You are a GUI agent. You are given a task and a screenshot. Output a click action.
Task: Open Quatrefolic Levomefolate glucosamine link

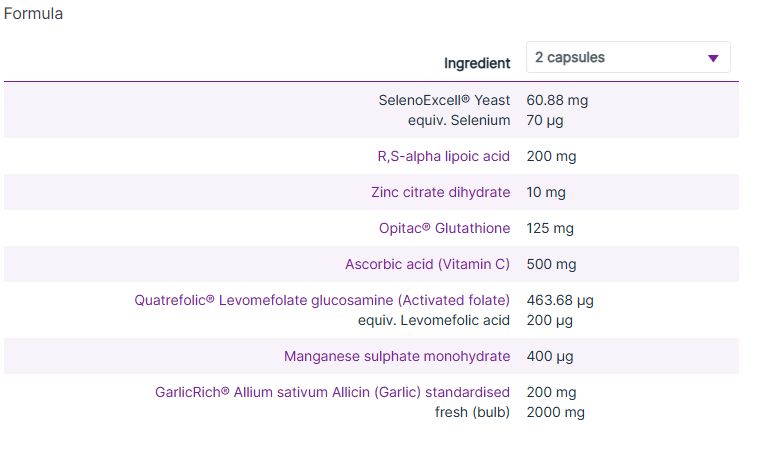(322, 301)
